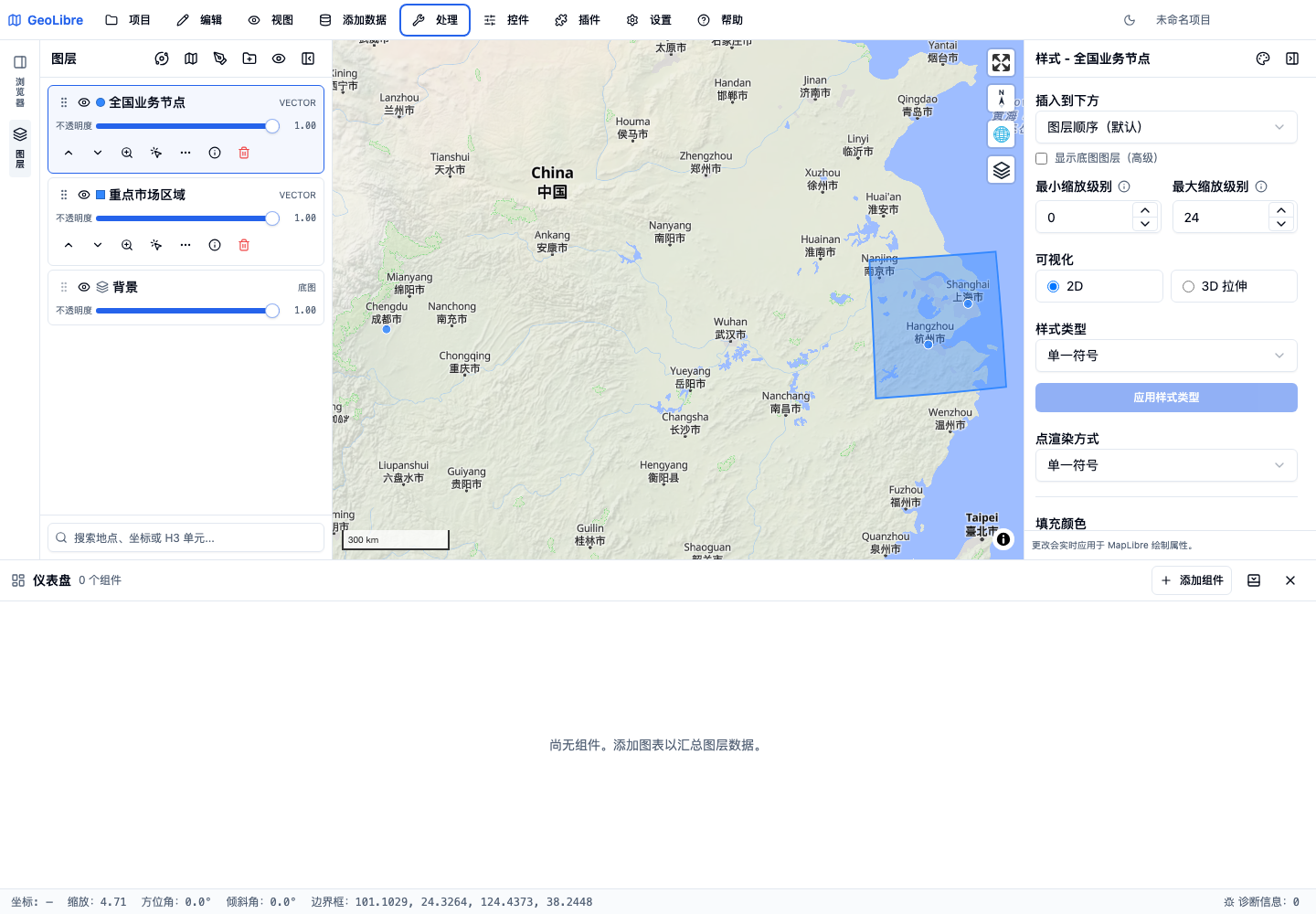Show info for 重点市场区域 layer
The width and height of the screenshot is (1316, 914).
pos(215,245)
